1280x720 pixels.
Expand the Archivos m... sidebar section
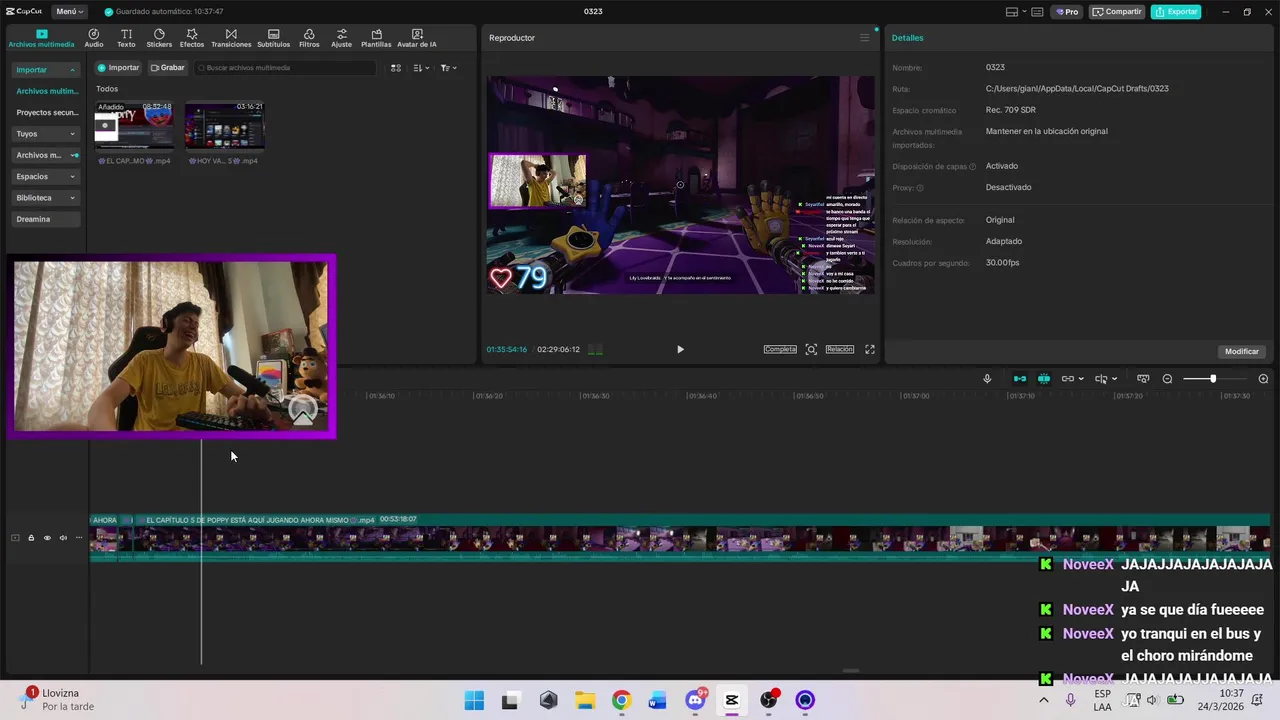click(x=46, y=155)
